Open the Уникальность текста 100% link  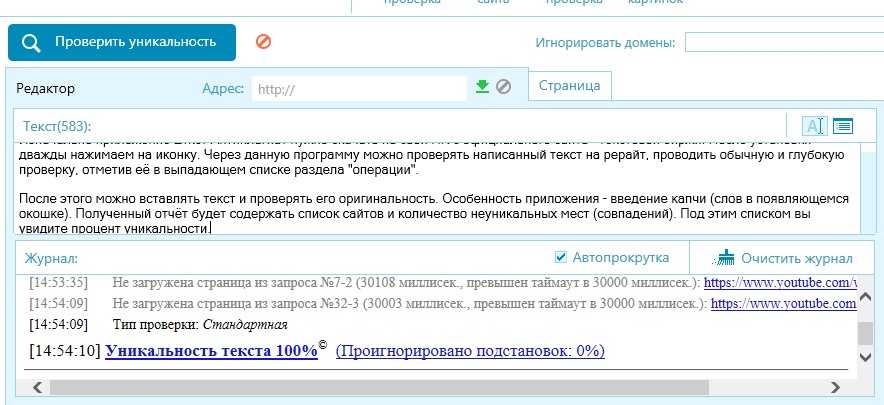click(211, 351)
